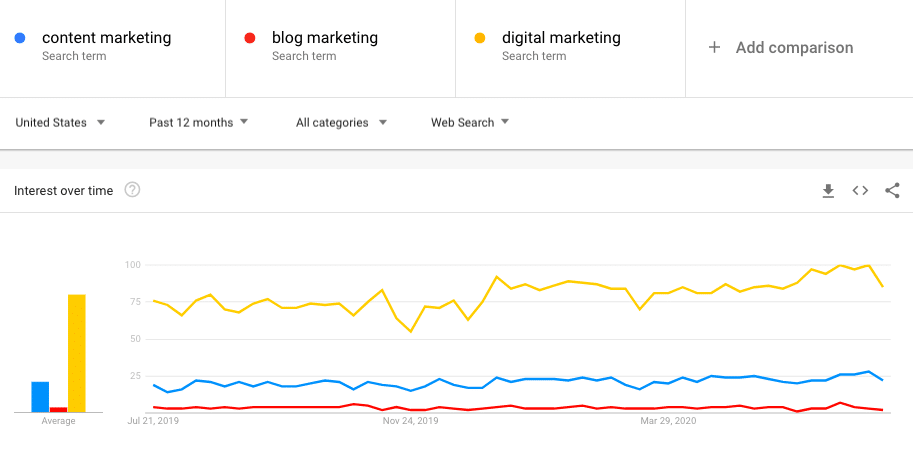Open the embed code icon
The image size is (913, 462).
pos(860,191)
